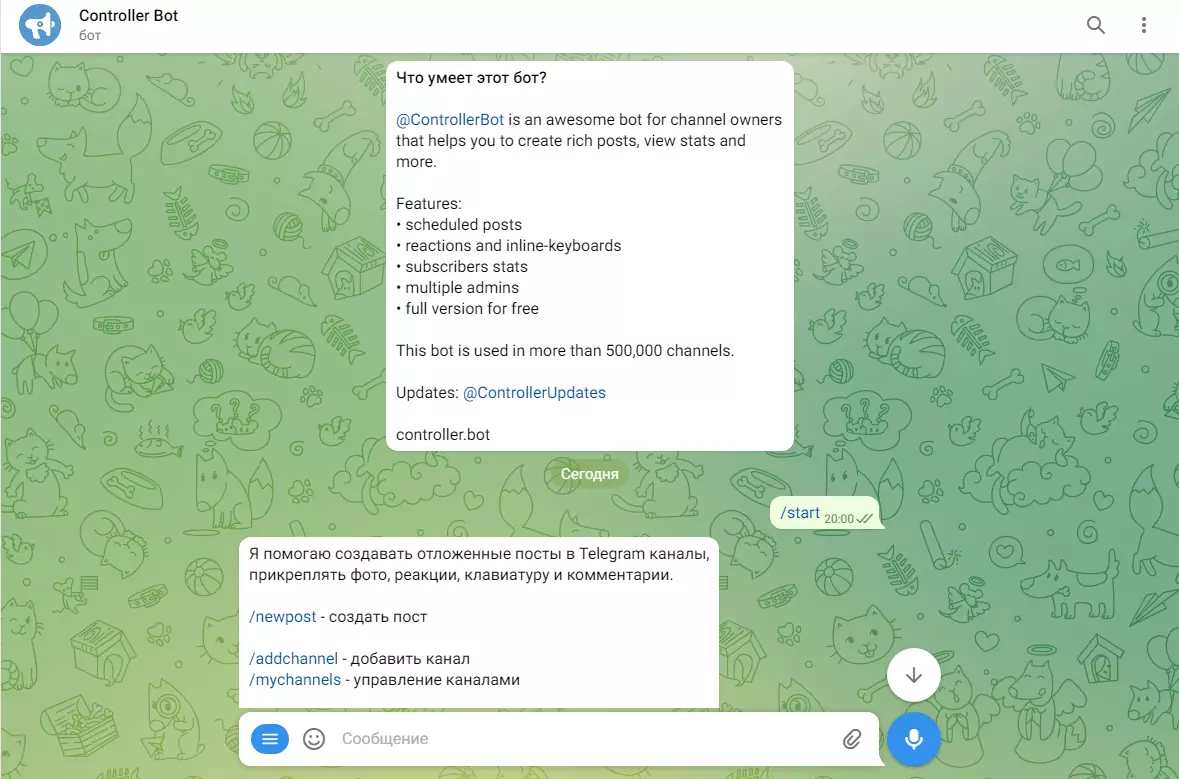The image size is (1179, 779).
Task: Start voice message recording with the microphone button
Action: coord(914,739)
